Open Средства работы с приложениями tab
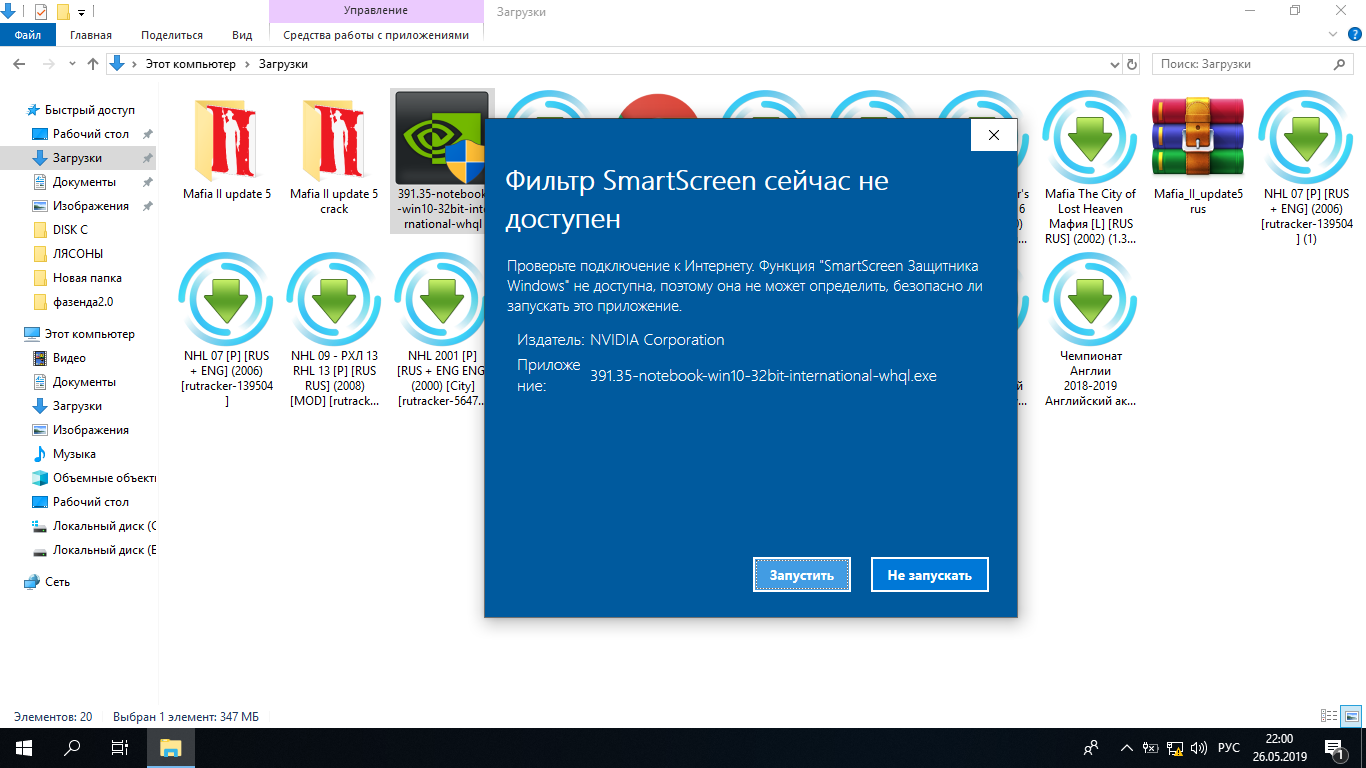This screenshot has width=1366, height=768. [376, 35]
